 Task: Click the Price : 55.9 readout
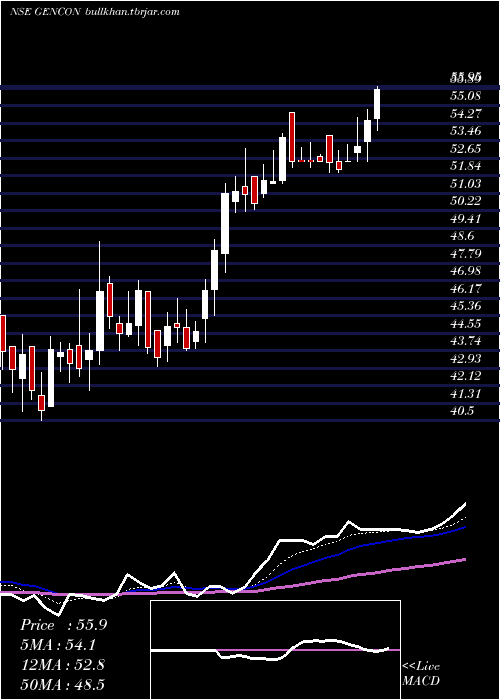click(64, 625)
